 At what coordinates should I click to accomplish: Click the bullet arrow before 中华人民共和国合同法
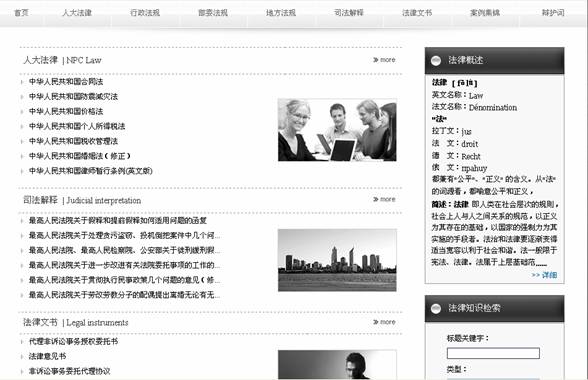22,82
